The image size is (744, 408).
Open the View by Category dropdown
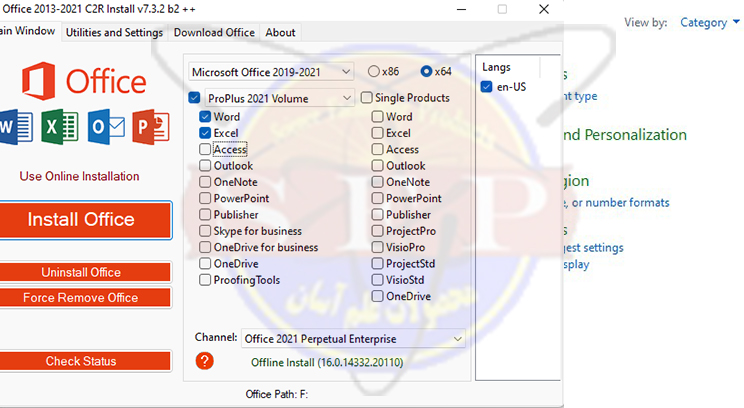pyautogui.click(x=709, y=22)
